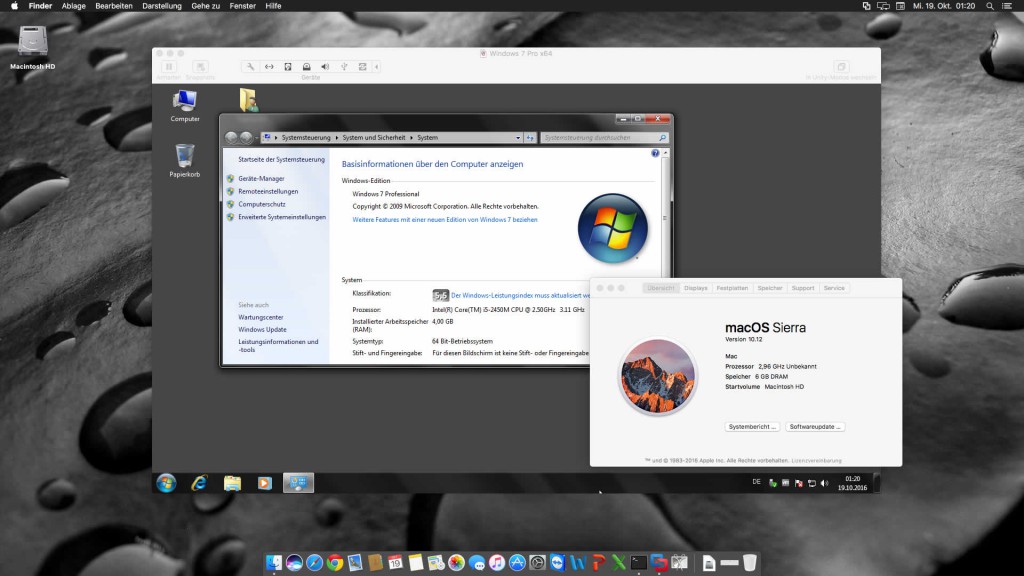Launch Safari from the Dock
This screenshot has width=1024, height=576.
314,562
